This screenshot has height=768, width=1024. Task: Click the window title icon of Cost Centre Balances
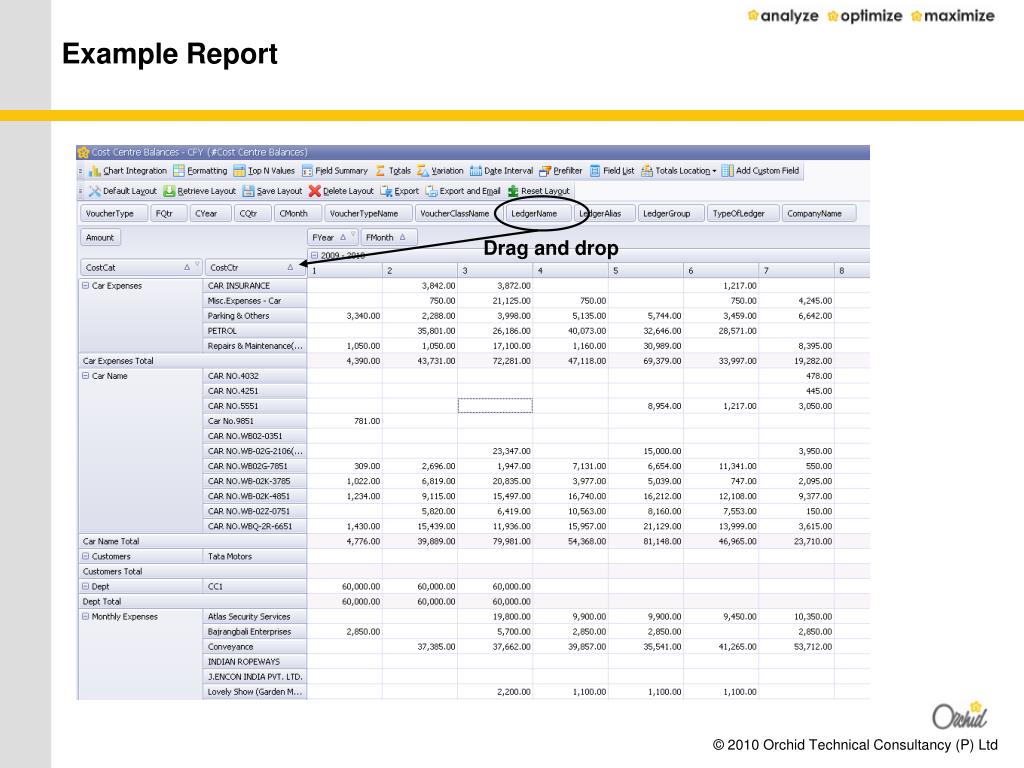83,153
